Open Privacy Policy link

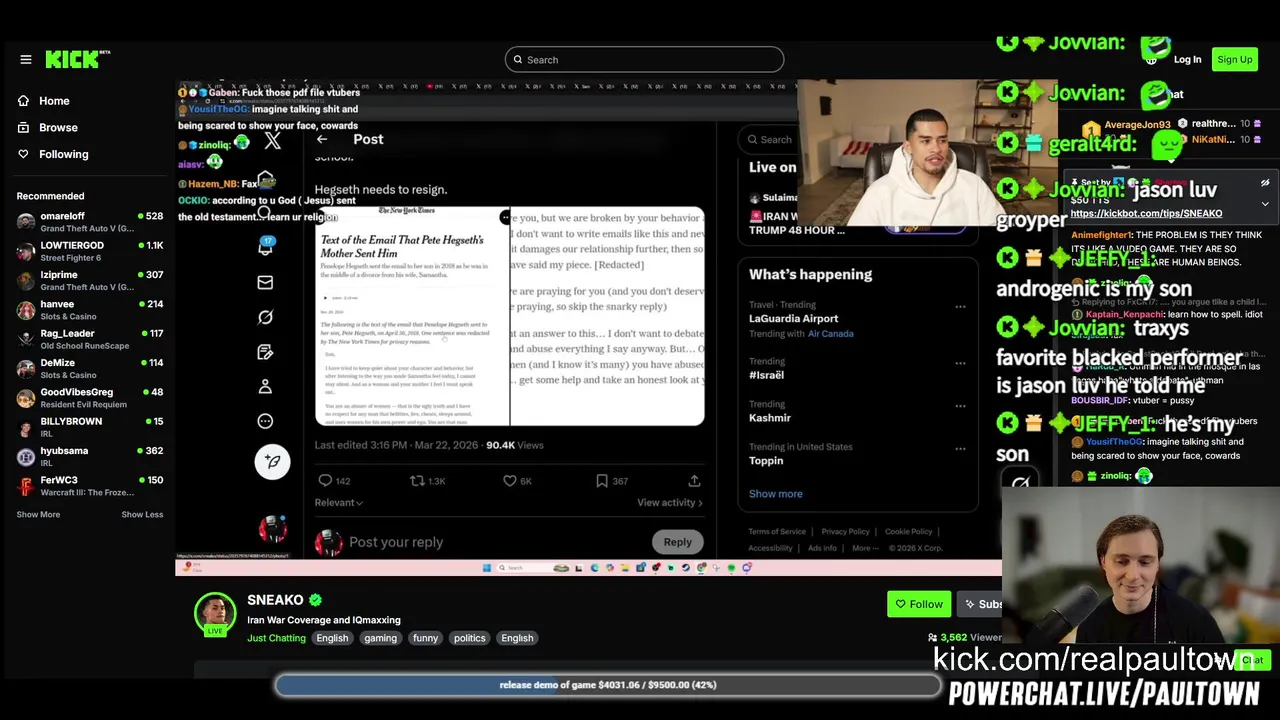pyautogui.click(x=845, y=532)
